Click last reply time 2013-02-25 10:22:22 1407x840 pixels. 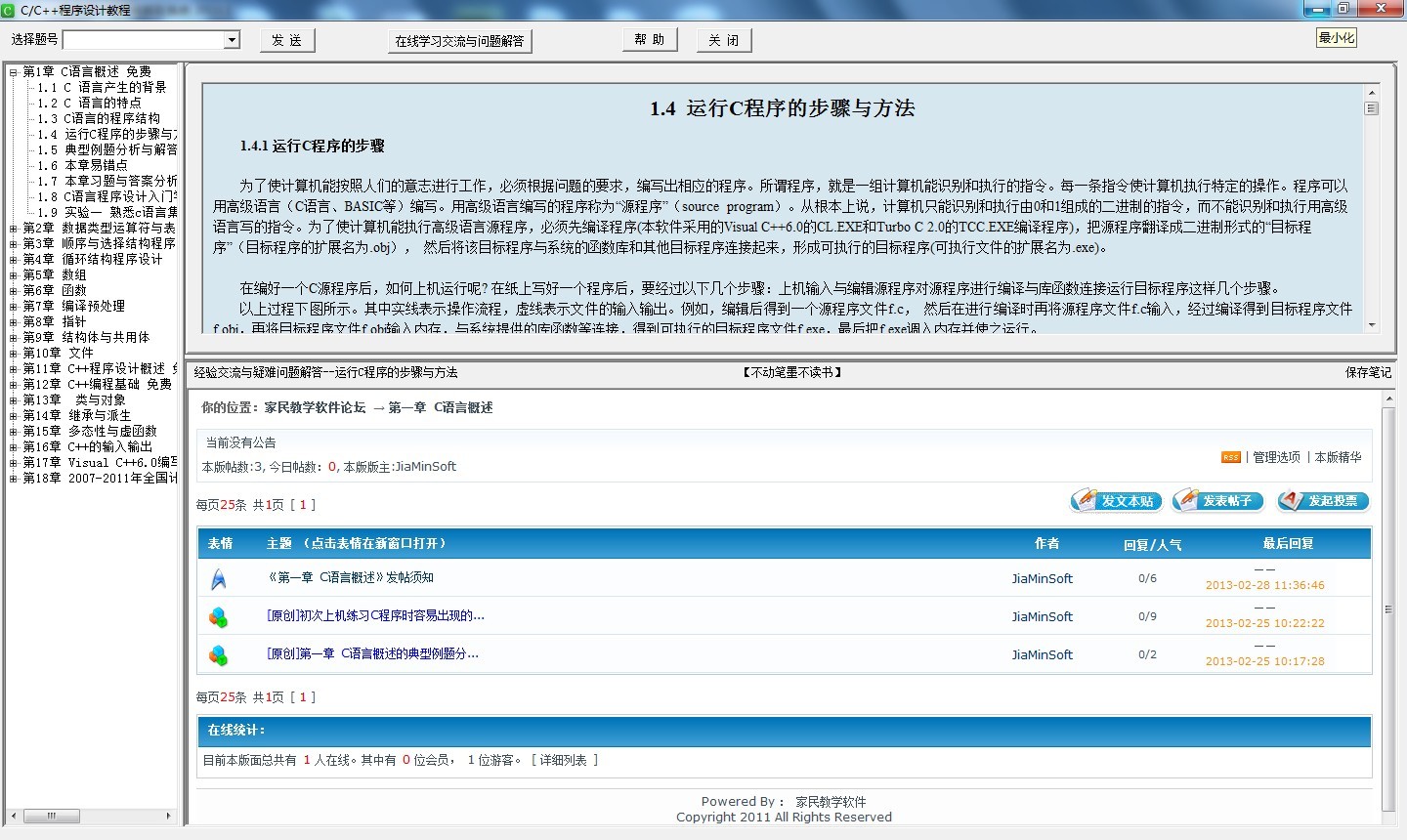click(1264, 623)
